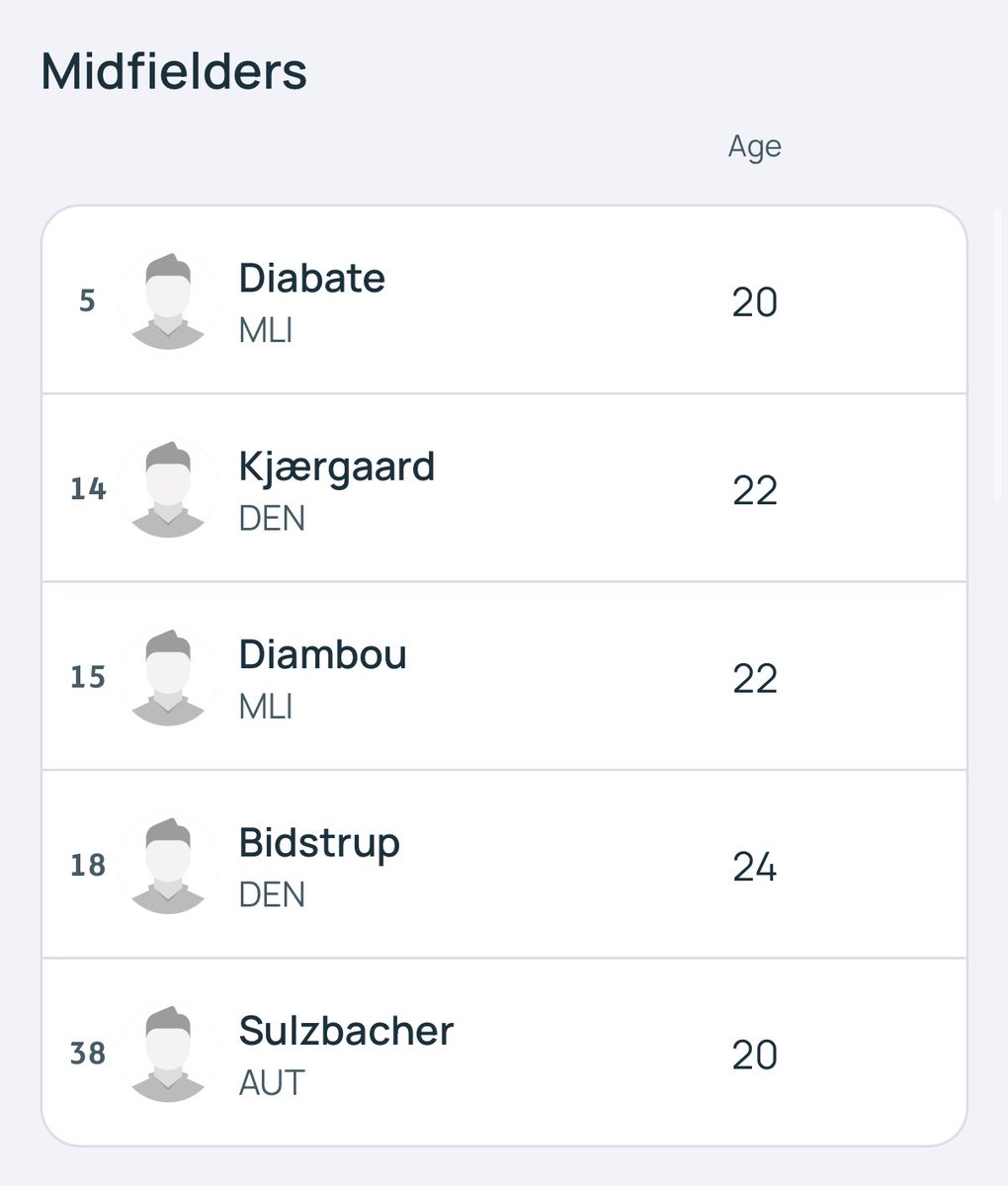The height and width of the screenshot is (1186, 1008).
Task: Select shirt number 38 in Sulzbacher row
Action: tap(87, 1054)
